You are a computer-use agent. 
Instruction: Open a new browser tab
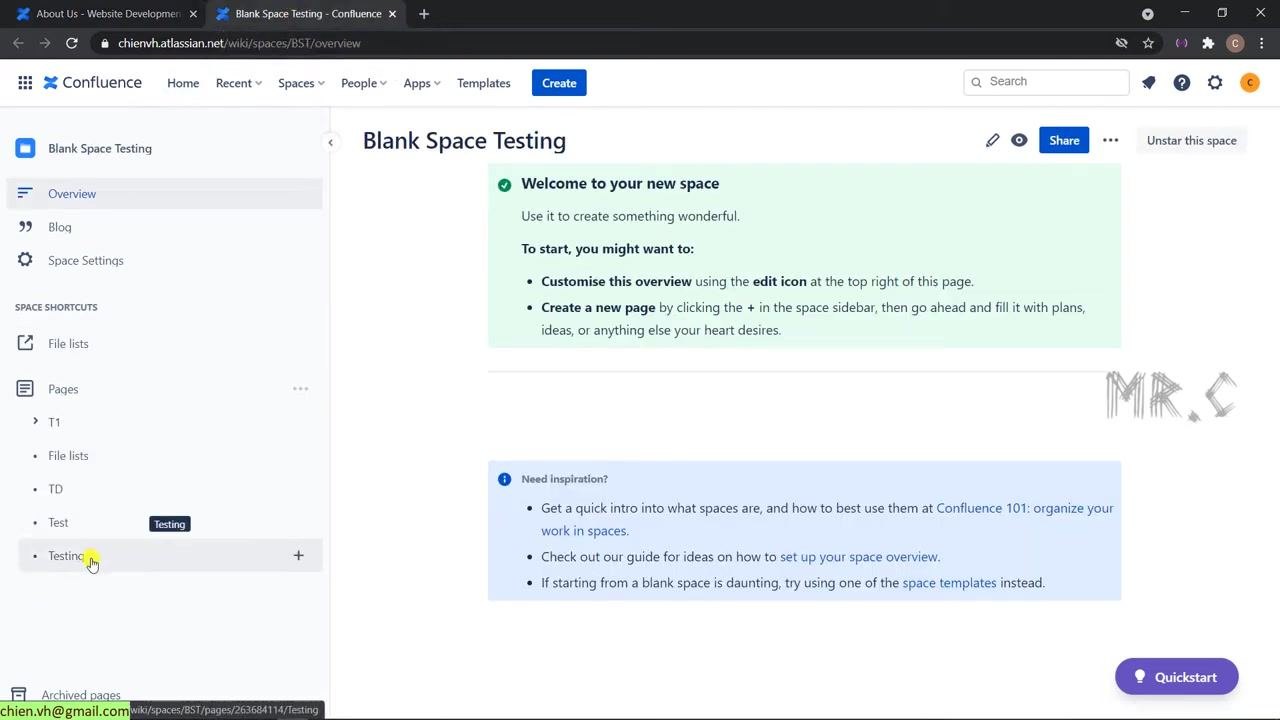pyautogui.click(x=424, y=14)
